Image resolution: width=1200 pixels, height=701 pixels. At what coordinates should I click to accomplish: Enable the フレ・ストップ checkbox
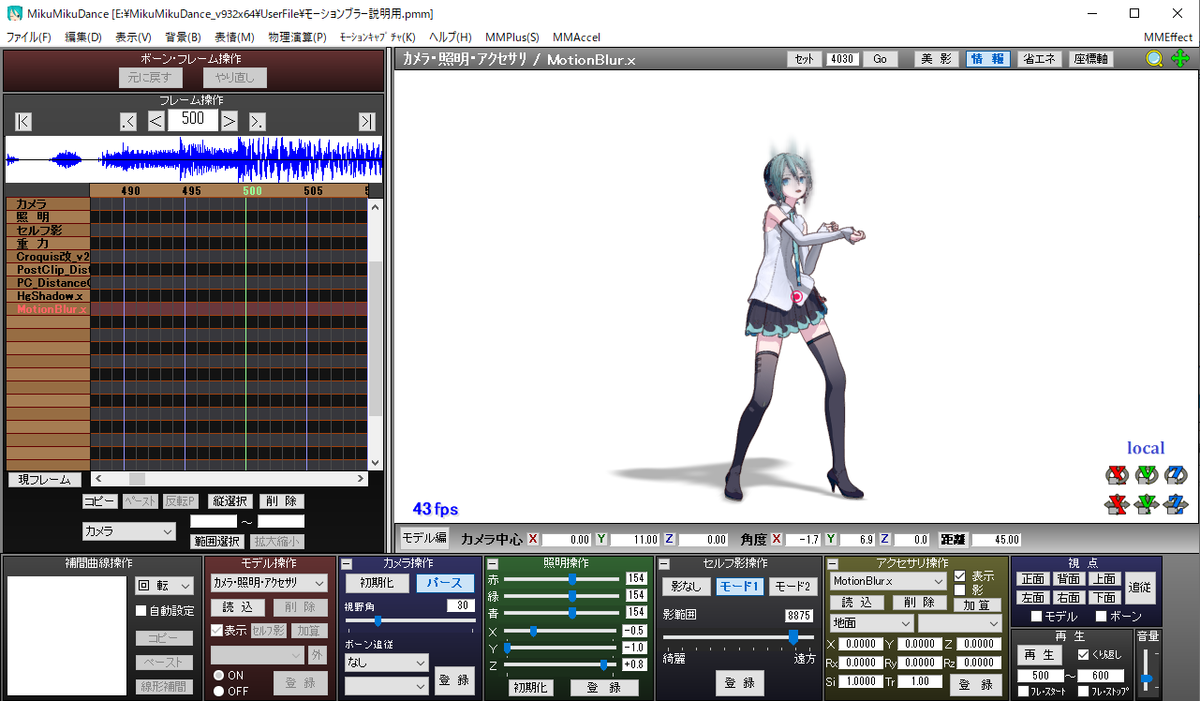(1083, 691)
